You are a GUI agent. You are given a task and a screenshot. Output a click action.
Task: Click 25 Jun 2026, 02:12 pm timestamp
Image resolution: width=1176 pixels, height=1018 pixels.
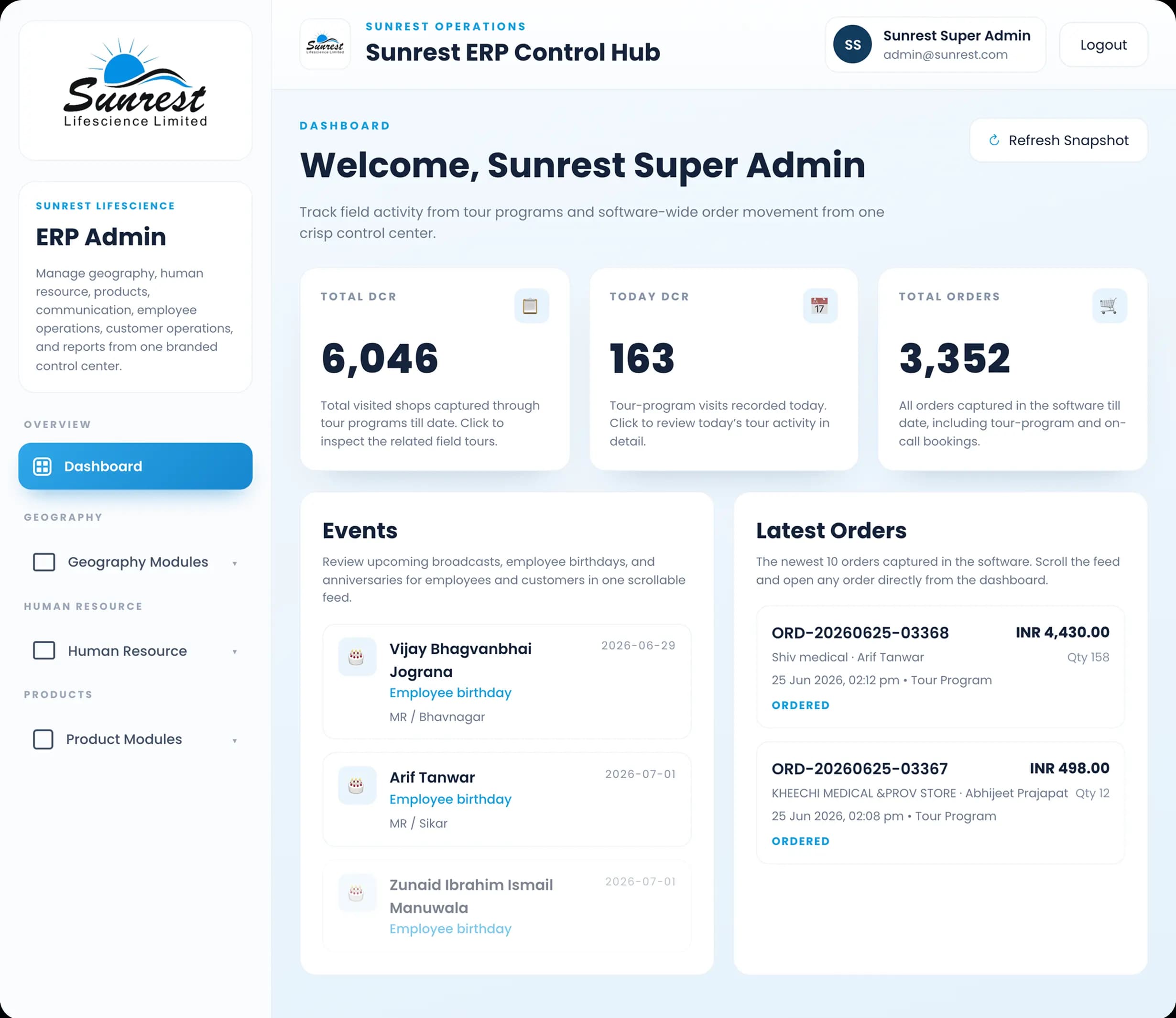point(835,680)
